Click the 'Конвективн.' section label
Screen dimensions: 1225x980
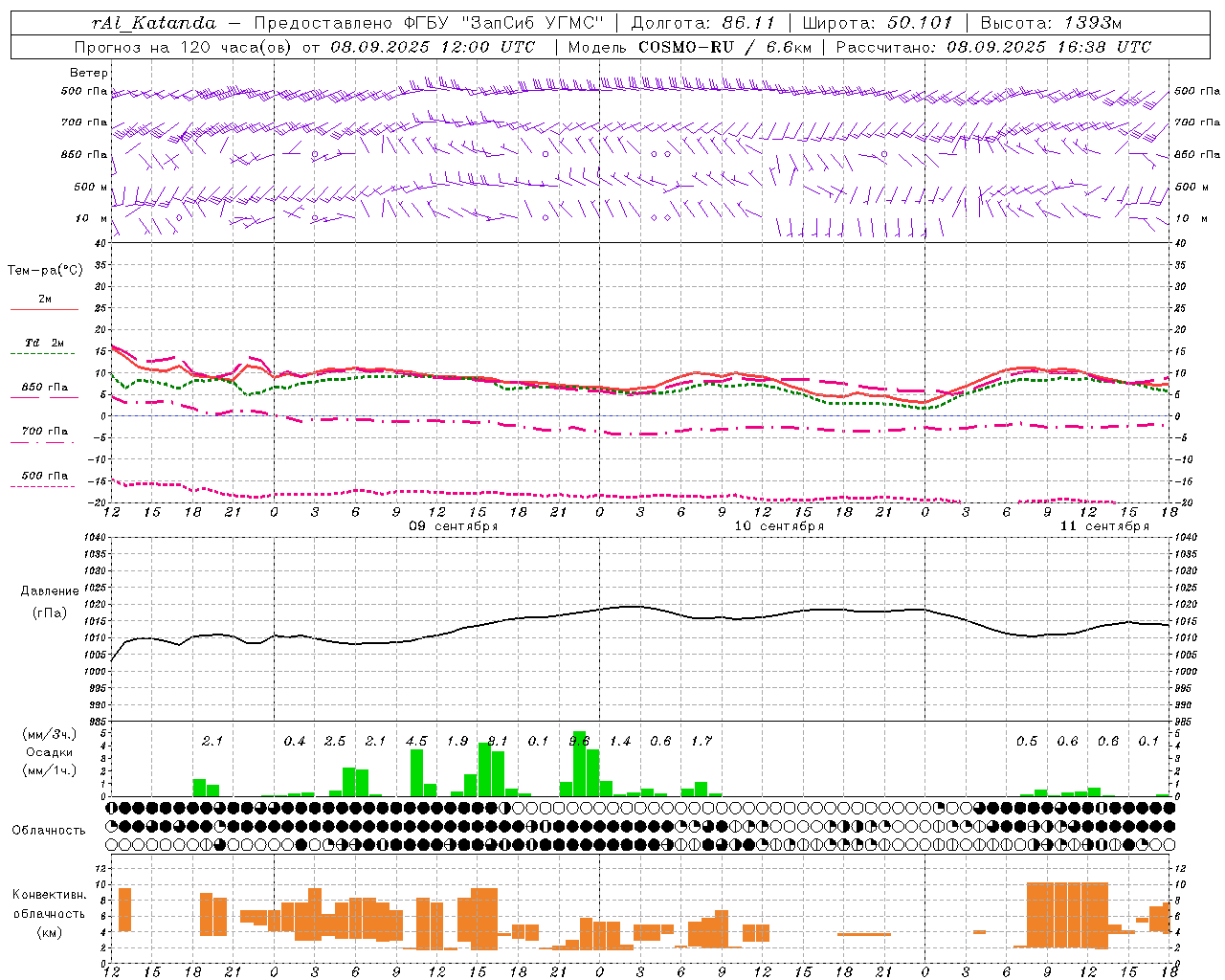(x=49, y=895)
